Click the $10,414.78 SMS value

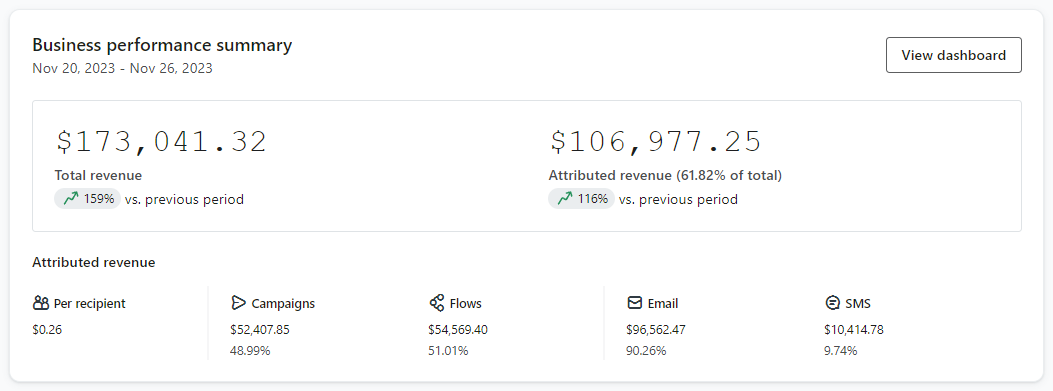click(x=854, y=330)
